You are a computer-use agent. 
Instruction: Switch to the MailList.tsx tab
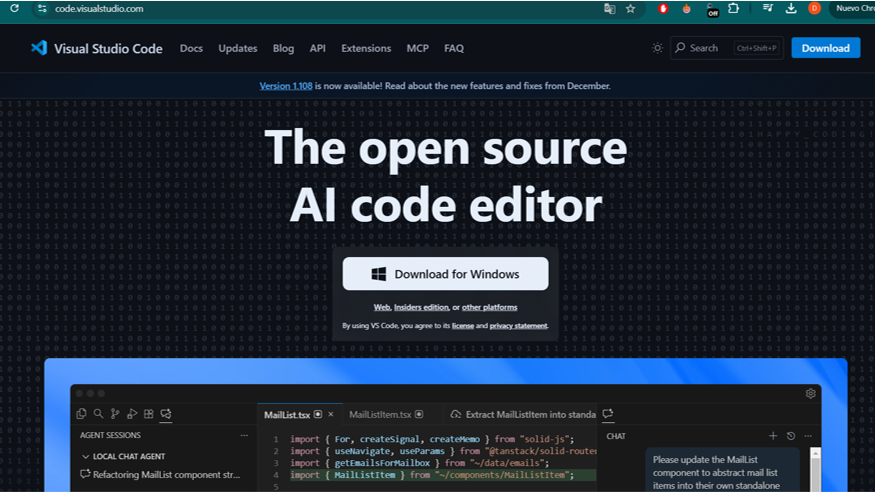pos(287,414)
